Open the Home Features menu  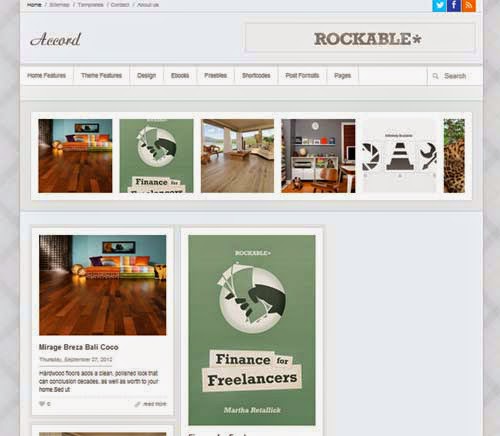(46, 75)
